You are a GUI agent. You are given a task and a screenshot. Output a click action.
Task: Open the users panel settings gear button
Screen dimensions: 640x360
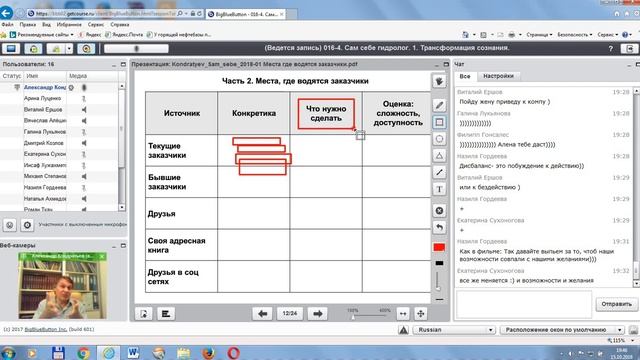[27, 225]
